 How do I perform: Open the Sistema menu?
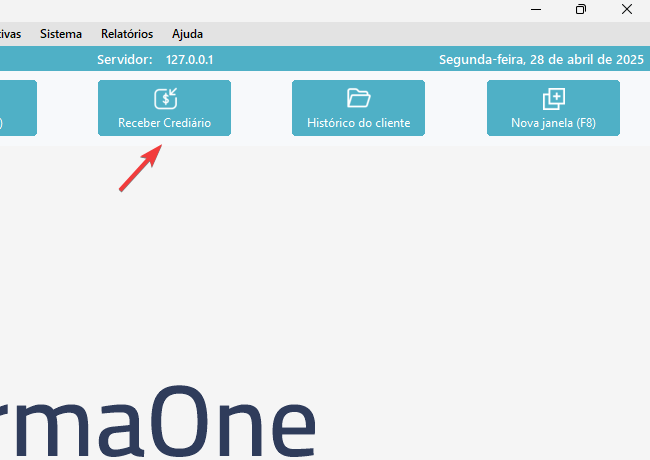pos(61,34)
